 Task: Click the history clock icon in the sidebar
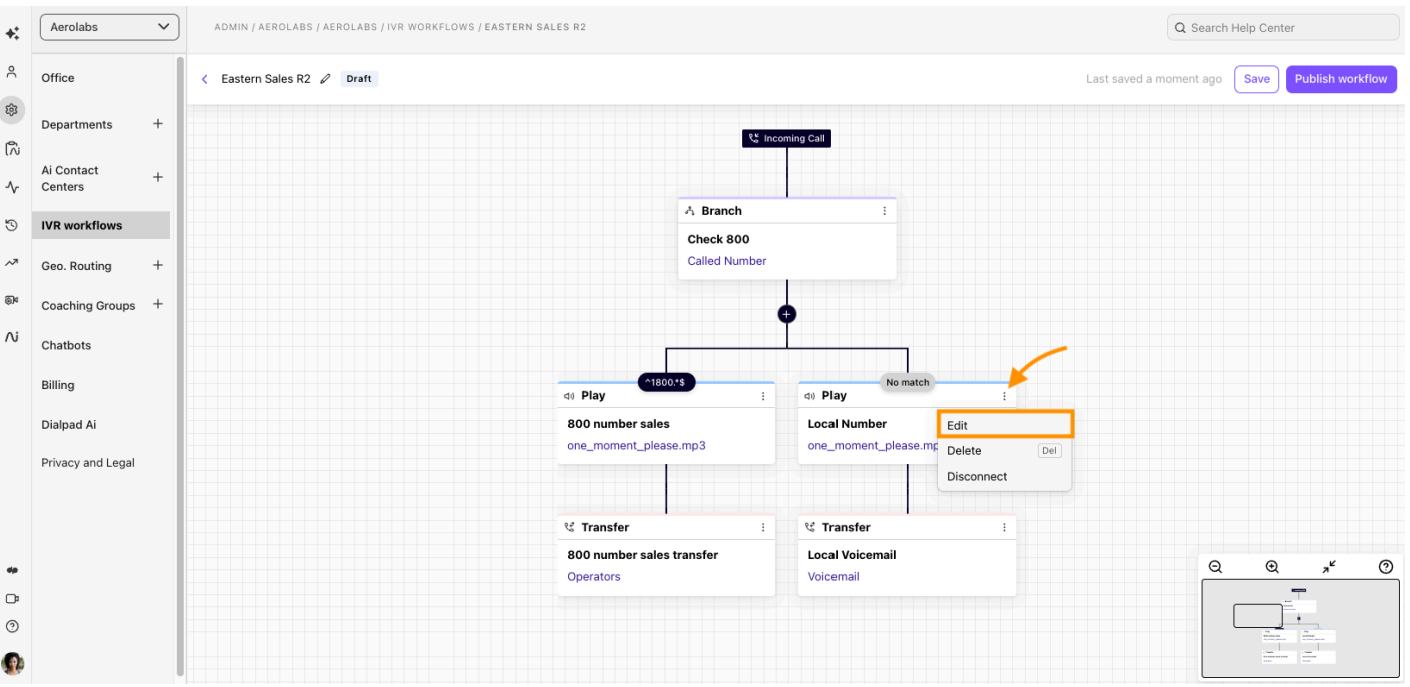(12, 225)
